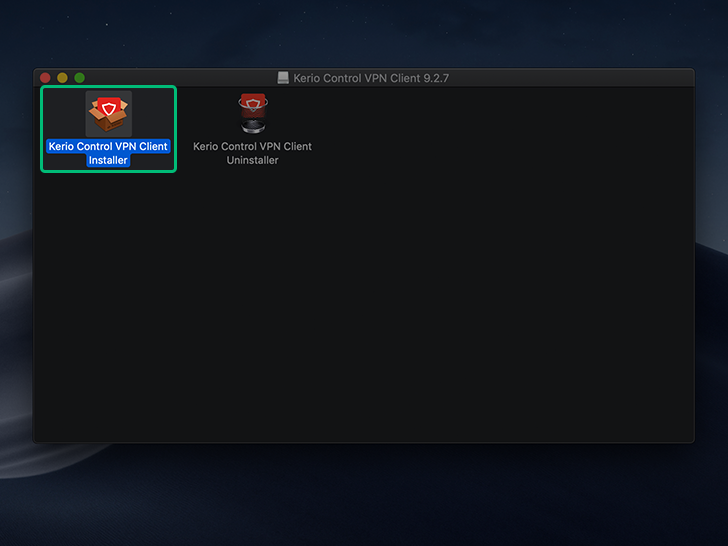The height and width of the screenshot is (546, 728).
Task: Click the Kerio Control VPN Client Uninstaller icon
Action: pyautogui.click(x=252, y=113)
